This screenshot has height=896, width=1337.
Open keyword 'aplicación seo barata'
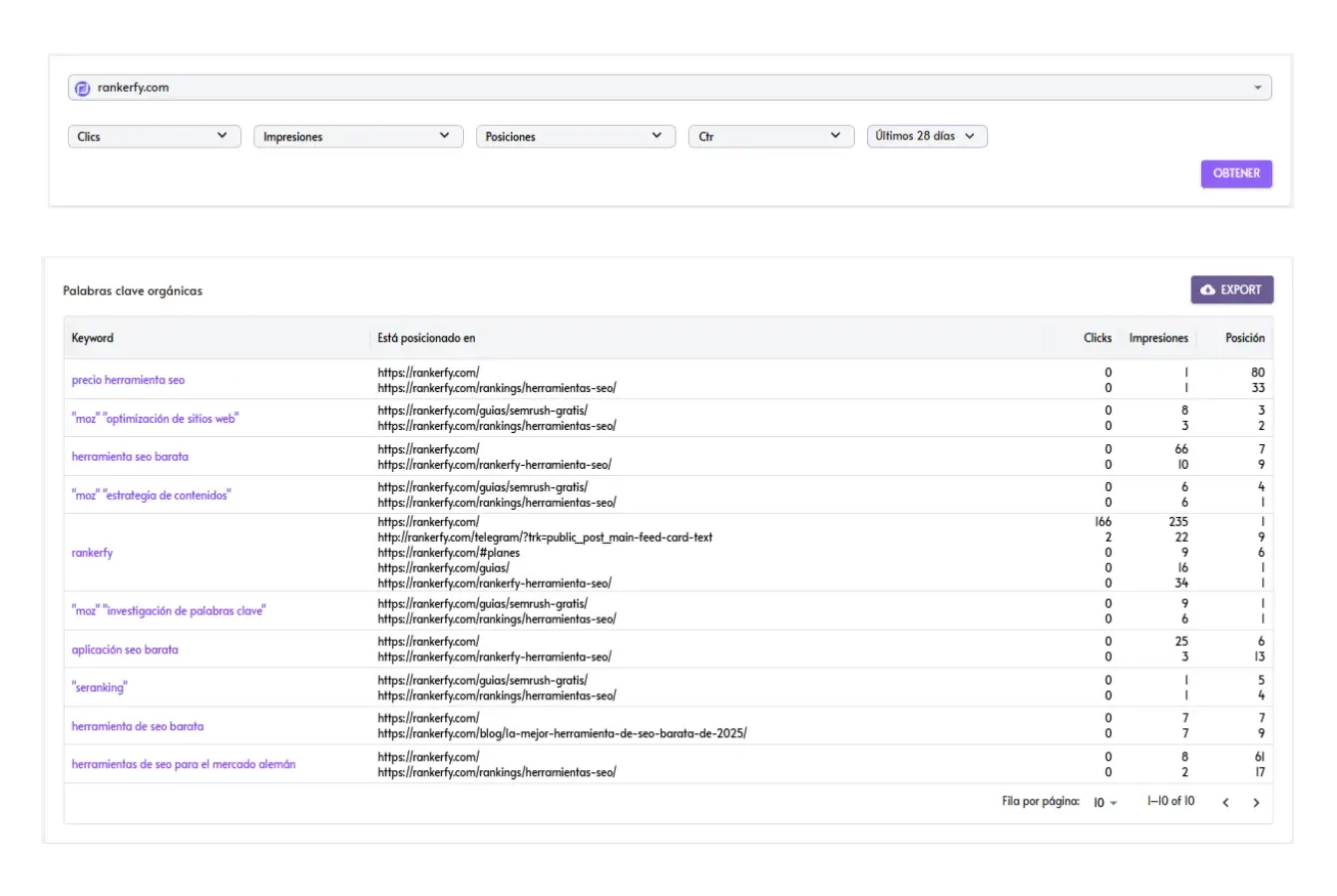click(x=125, y=650)
